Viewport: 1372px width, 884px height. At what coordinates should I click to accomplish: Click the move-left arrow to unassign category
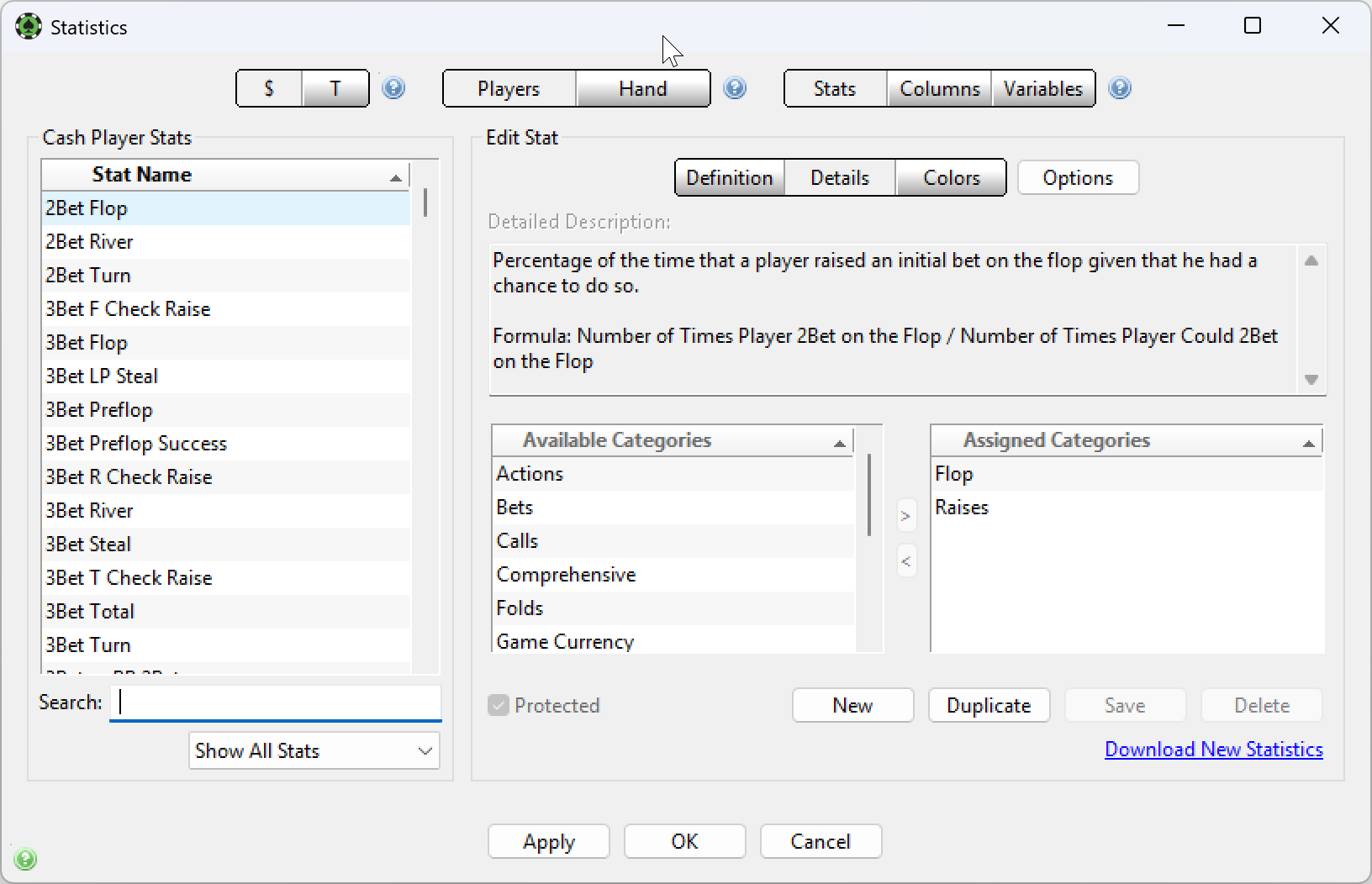(905, 561)
